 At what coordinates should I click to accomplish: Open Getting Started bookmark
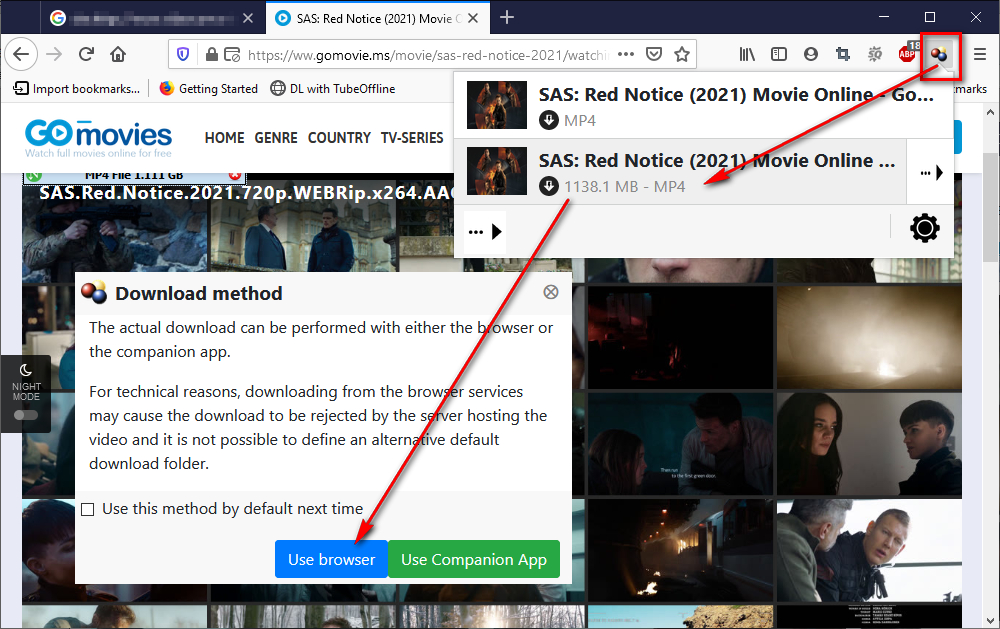pyautogui.click(x=209, y=89)
